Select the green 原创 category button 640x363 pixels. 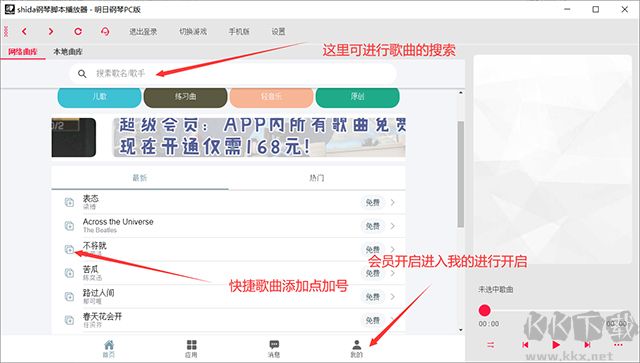tap(358, 97)
